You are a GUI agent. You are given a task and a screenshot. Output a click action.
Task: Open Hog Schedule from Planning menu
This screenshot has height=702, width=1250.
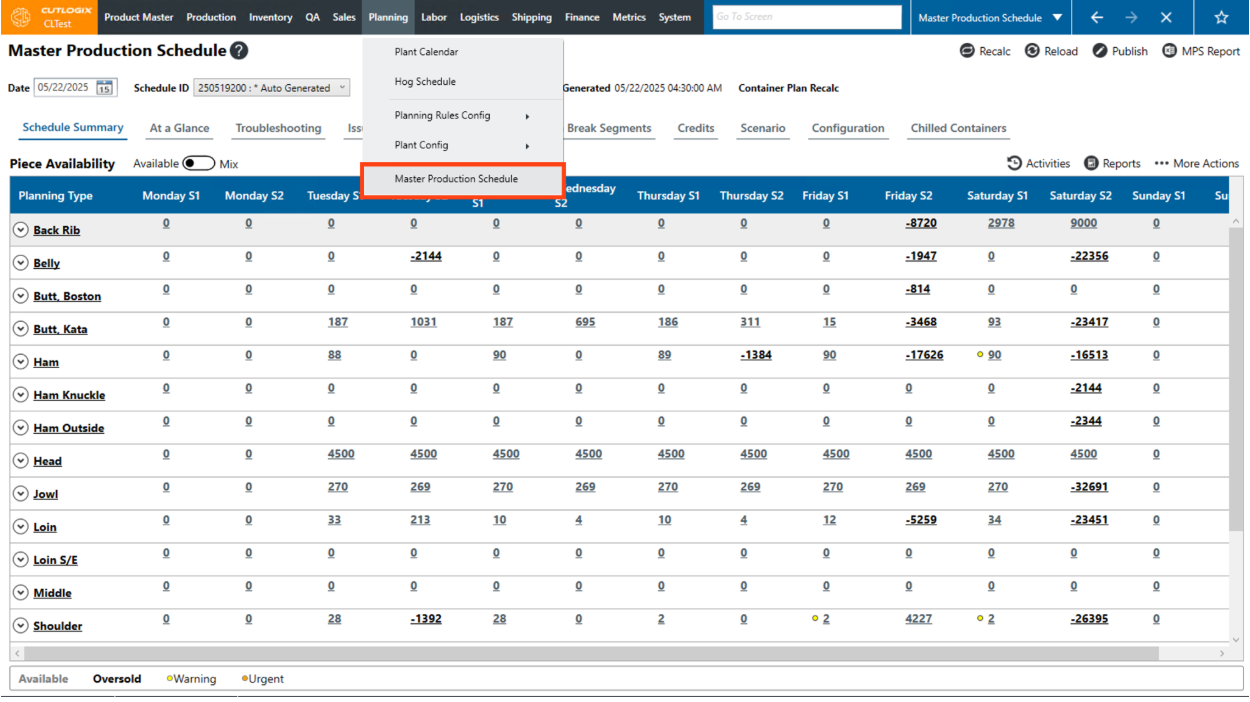point(425,82)
